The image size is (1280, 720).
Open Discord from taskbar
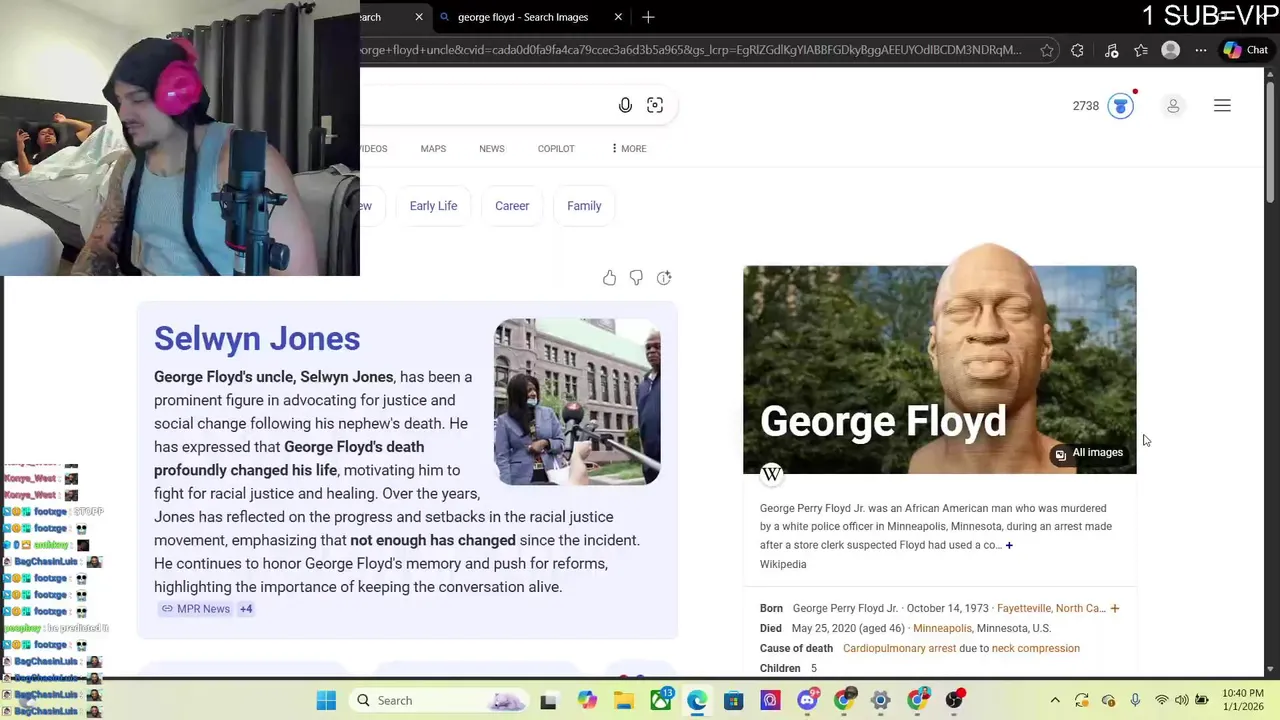click(808, 700)
